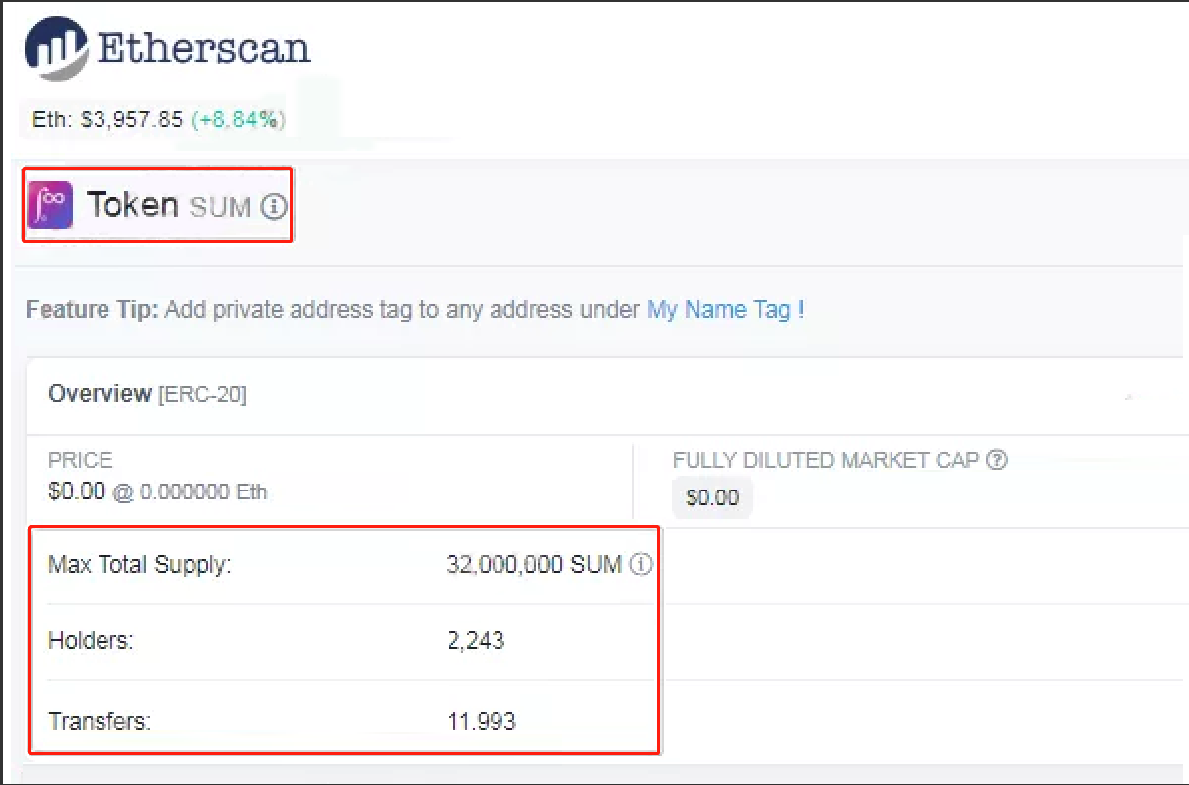This screenshot has width=1189, height=785.
Task: Open the info icon beside SUM
Action: pos(274,206)
